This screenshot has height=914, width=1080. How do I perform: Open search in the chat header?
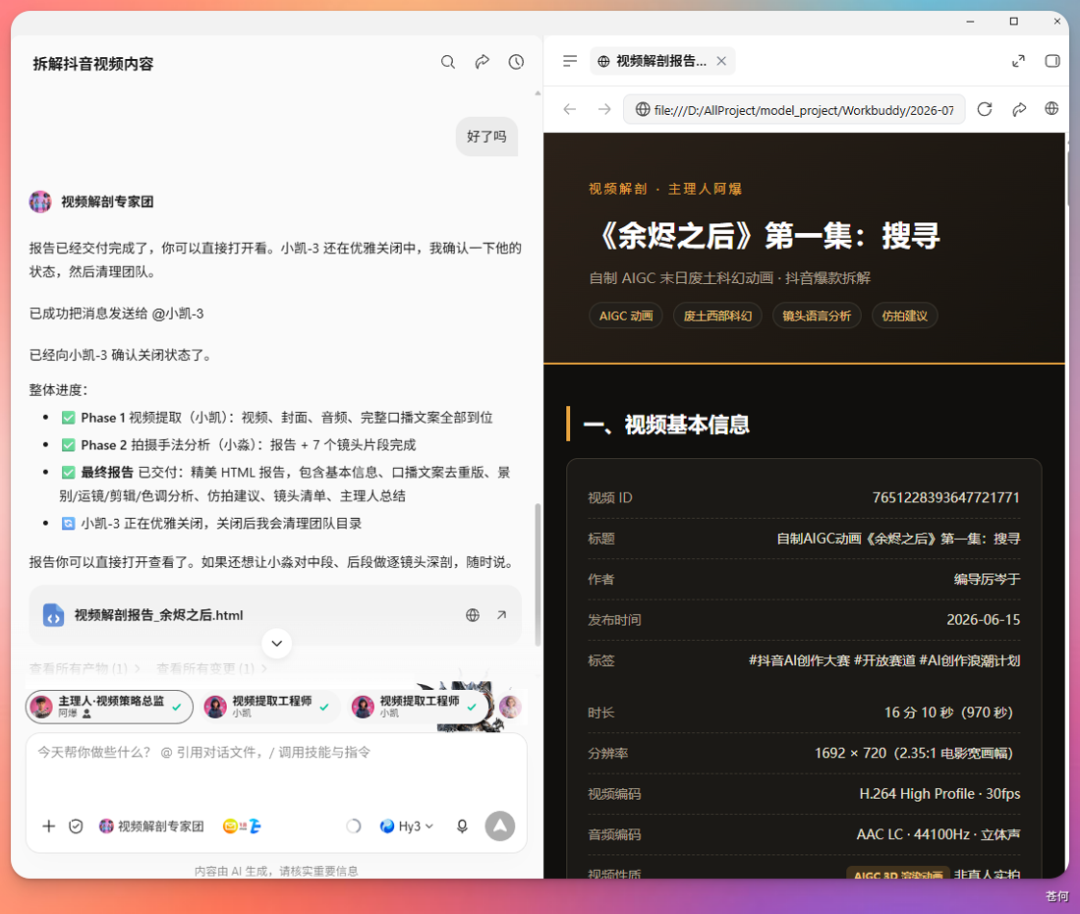pyautogui.click(x=448, y=62)
